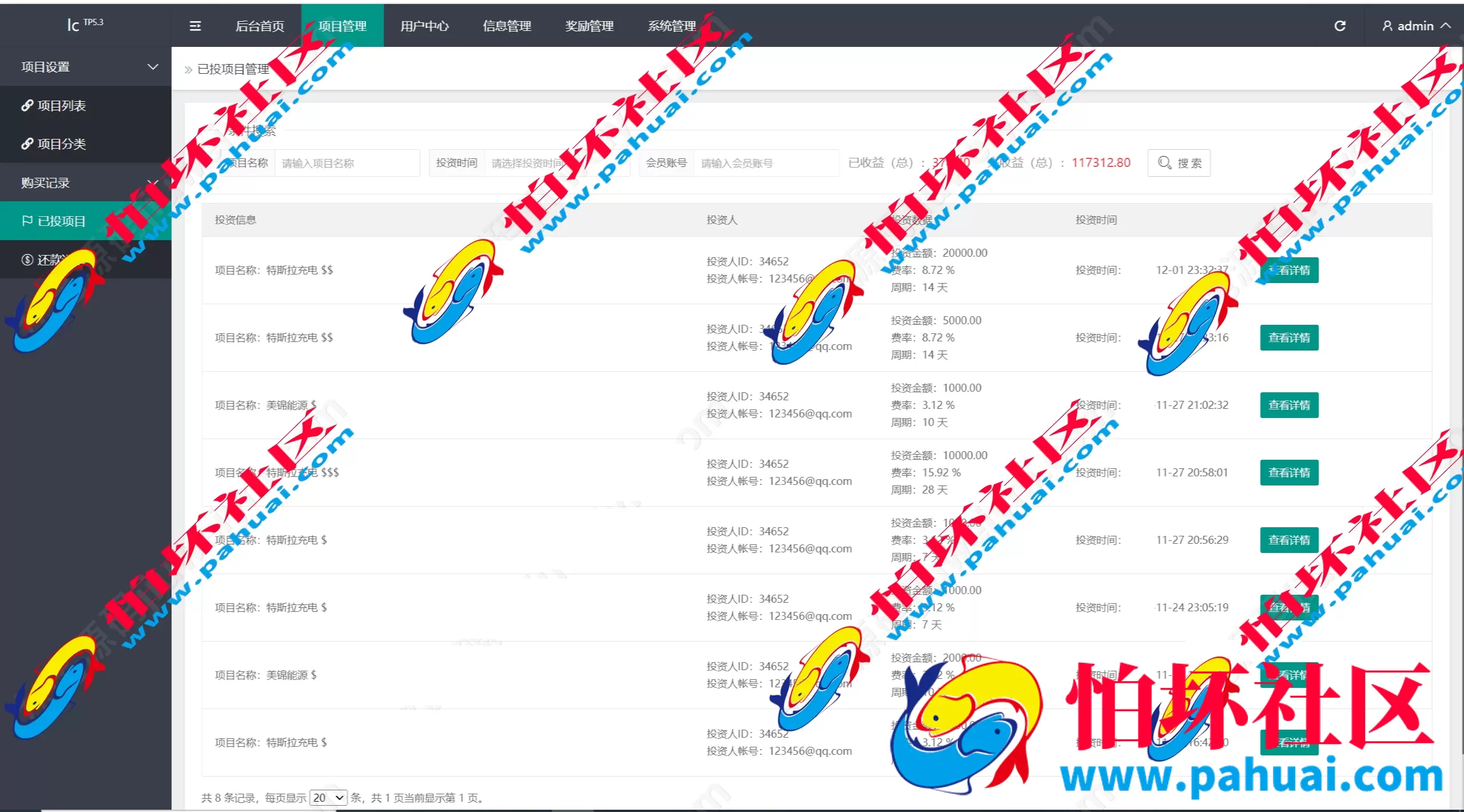Collapse the 购买记录 sidebar group
The height and width of the screenshot is (812, 1464).
tap(86, 182)
